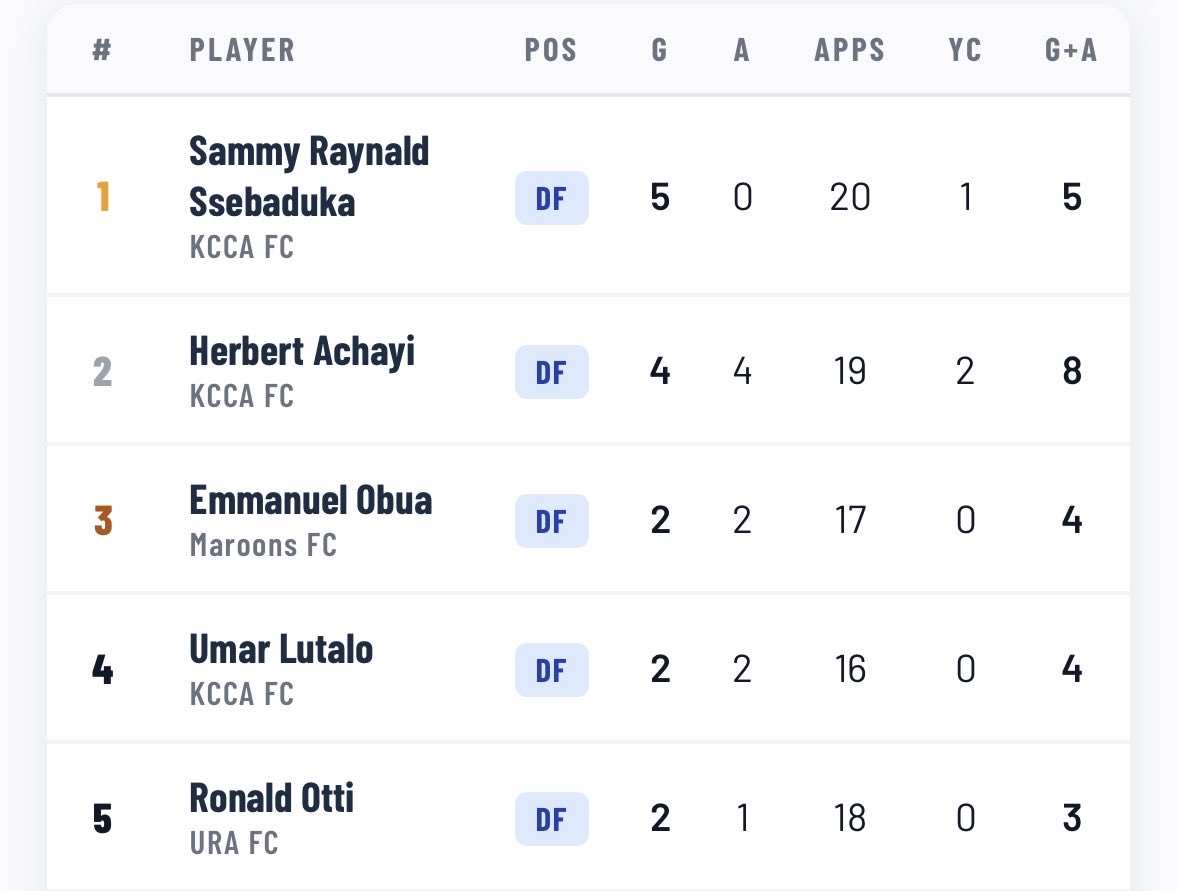Click the # rank column header
This screenshot has height=891, width=1178.
102,50
